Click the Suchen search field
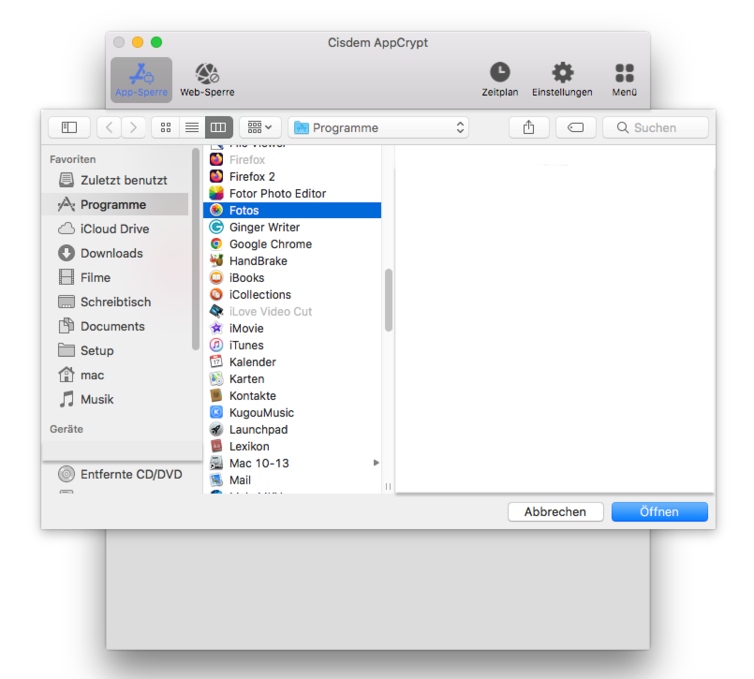754x679 pixels. coord(655,127)
